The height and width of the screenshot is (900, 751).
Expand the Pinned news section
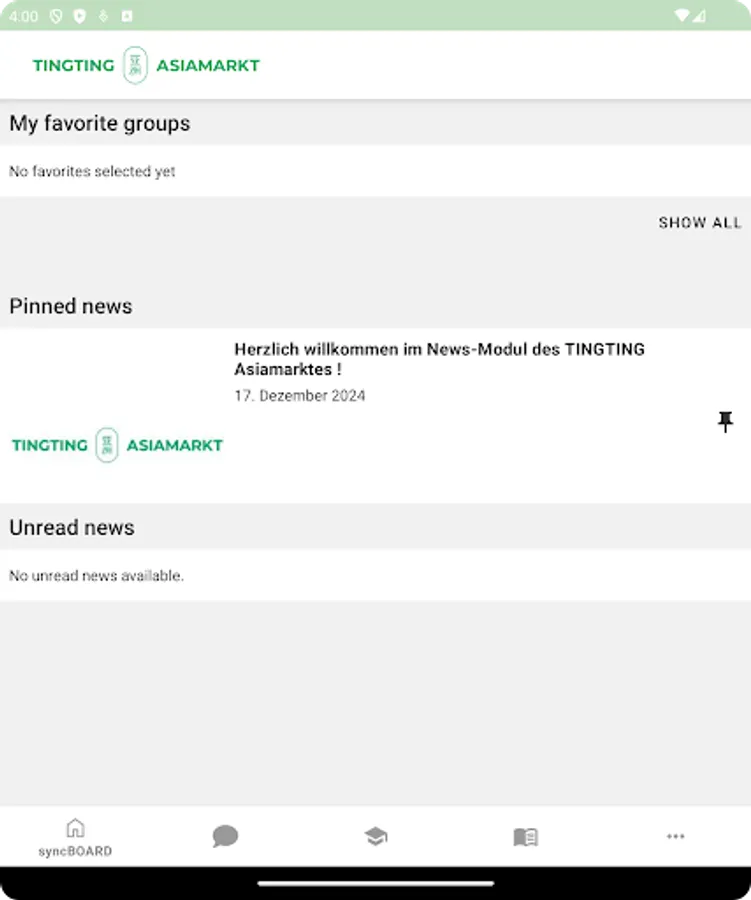[x=71, y=306]
